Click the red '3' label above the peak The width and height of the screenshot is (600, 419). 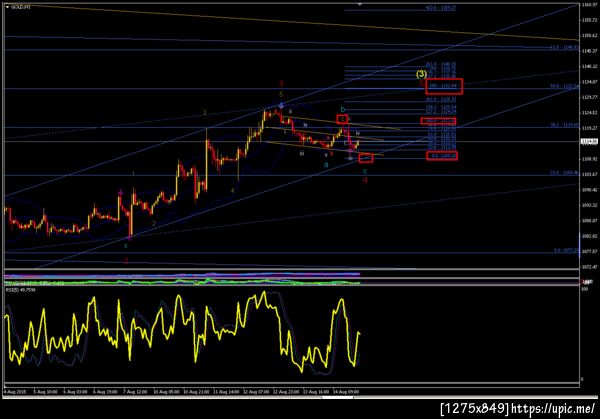coord(281,83)
